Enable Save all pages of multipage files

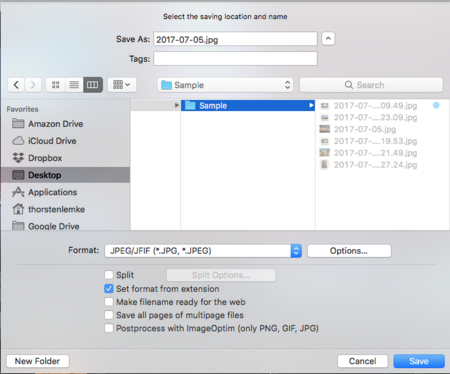tap(109, 315)
